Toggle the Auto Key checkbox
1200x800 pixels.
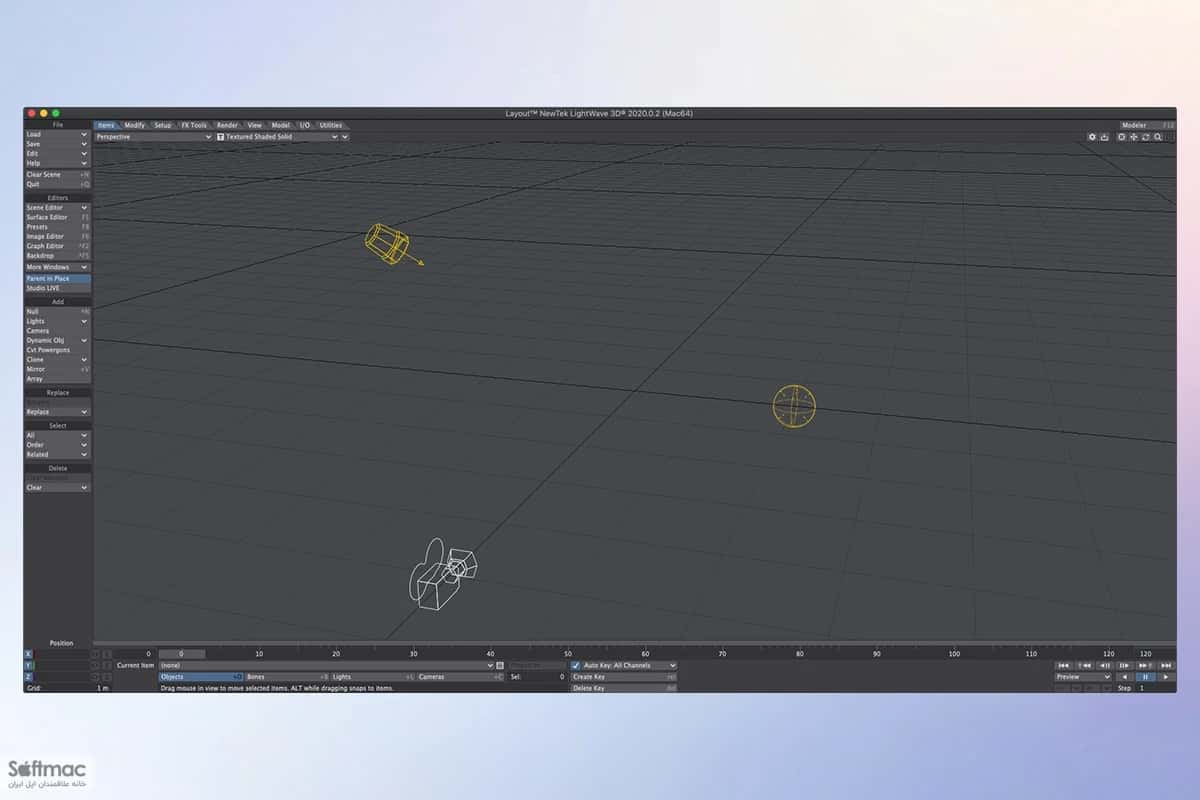[x=575, y=665]
